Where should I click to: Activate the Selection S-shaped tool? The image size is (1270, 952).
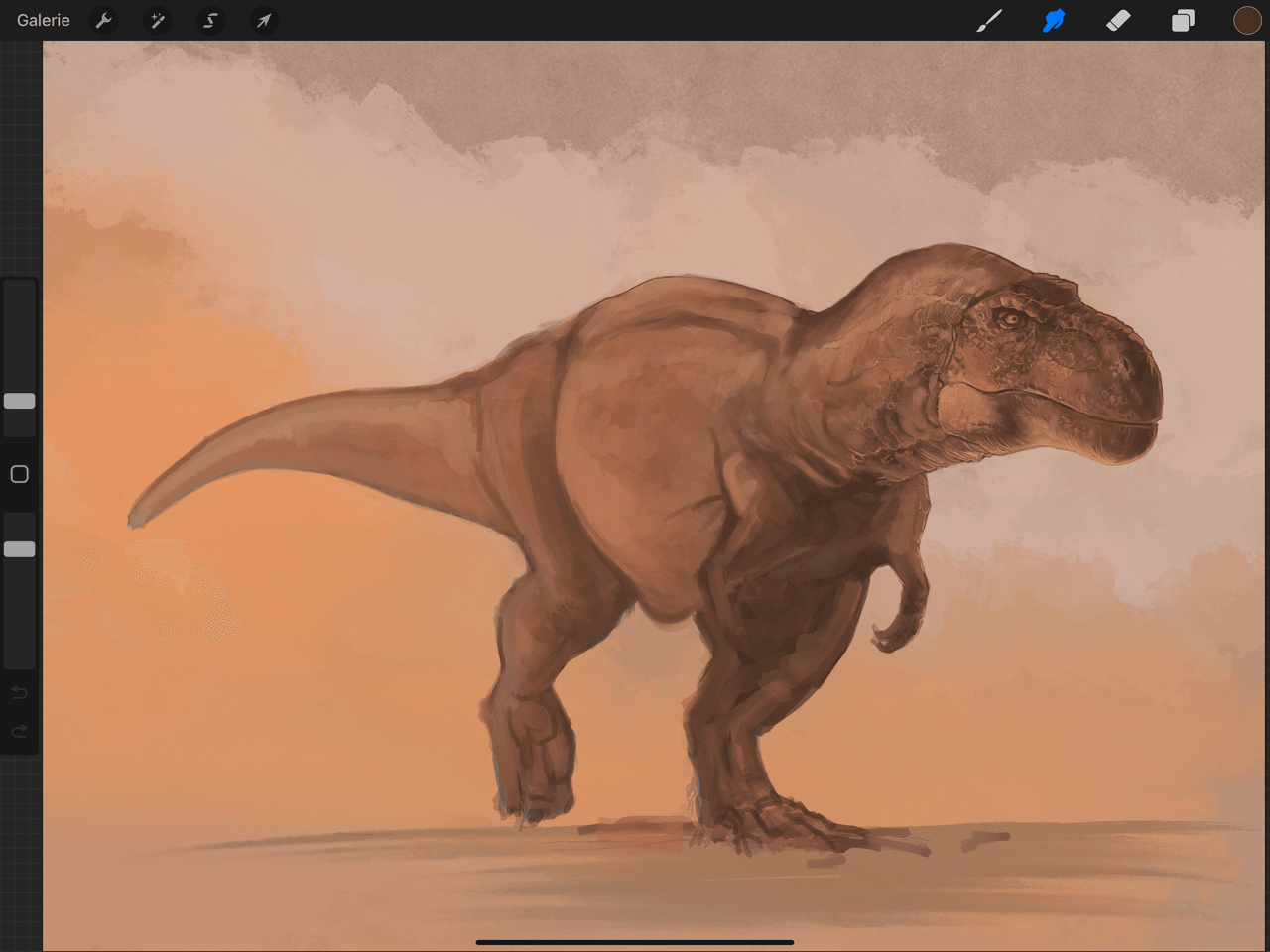click(210, 20)
